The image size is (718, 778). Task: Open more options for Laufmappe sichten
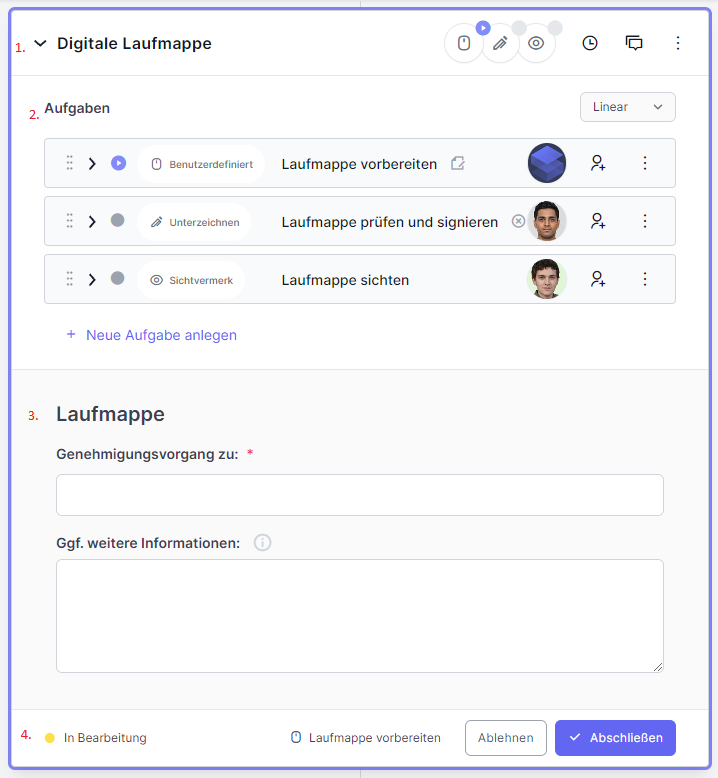[x=645, y=279]
